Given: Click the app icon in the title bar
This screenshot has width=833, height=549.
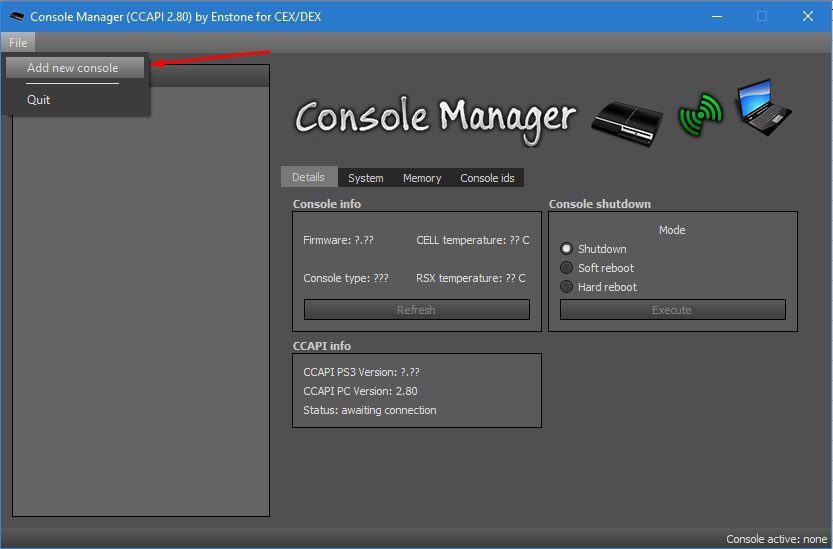Looking at the screenshot, I should tap(16, 16).
